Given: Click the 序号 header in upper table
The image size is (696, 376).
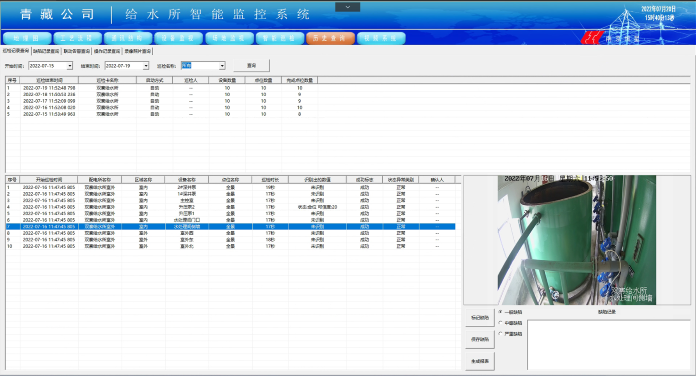Looking at the screenshot, I should [12, 80].
